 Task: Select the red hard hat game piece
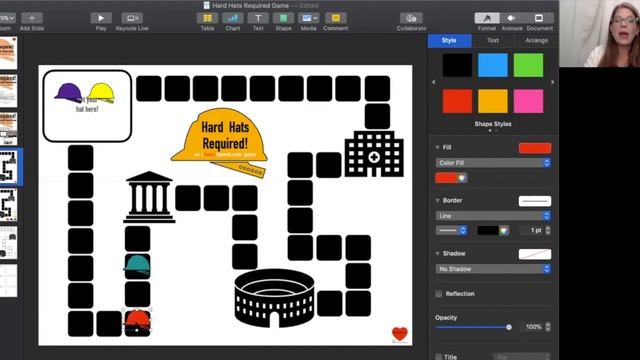point(137,321)
